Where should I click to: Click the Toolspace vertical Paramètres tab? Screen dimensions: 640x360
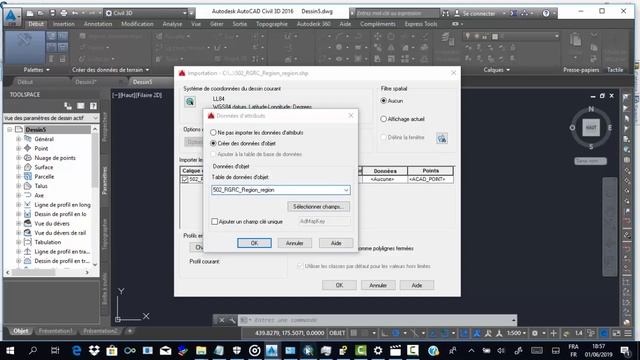(105, 180)
